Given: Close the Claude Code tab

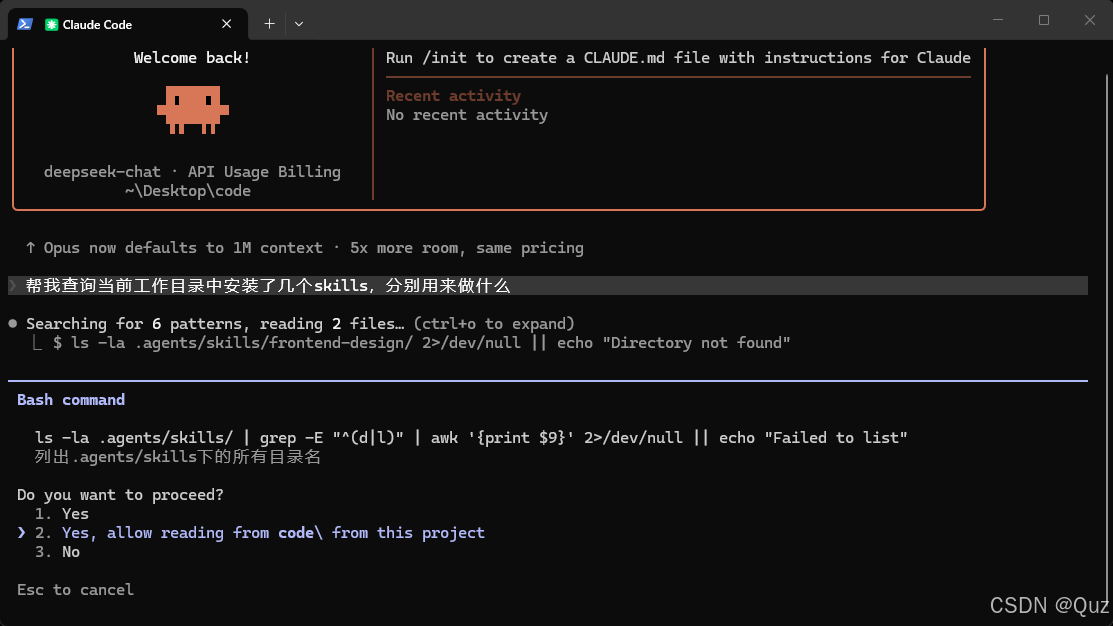Looking at the screenshot, I should tap(226, 24).
